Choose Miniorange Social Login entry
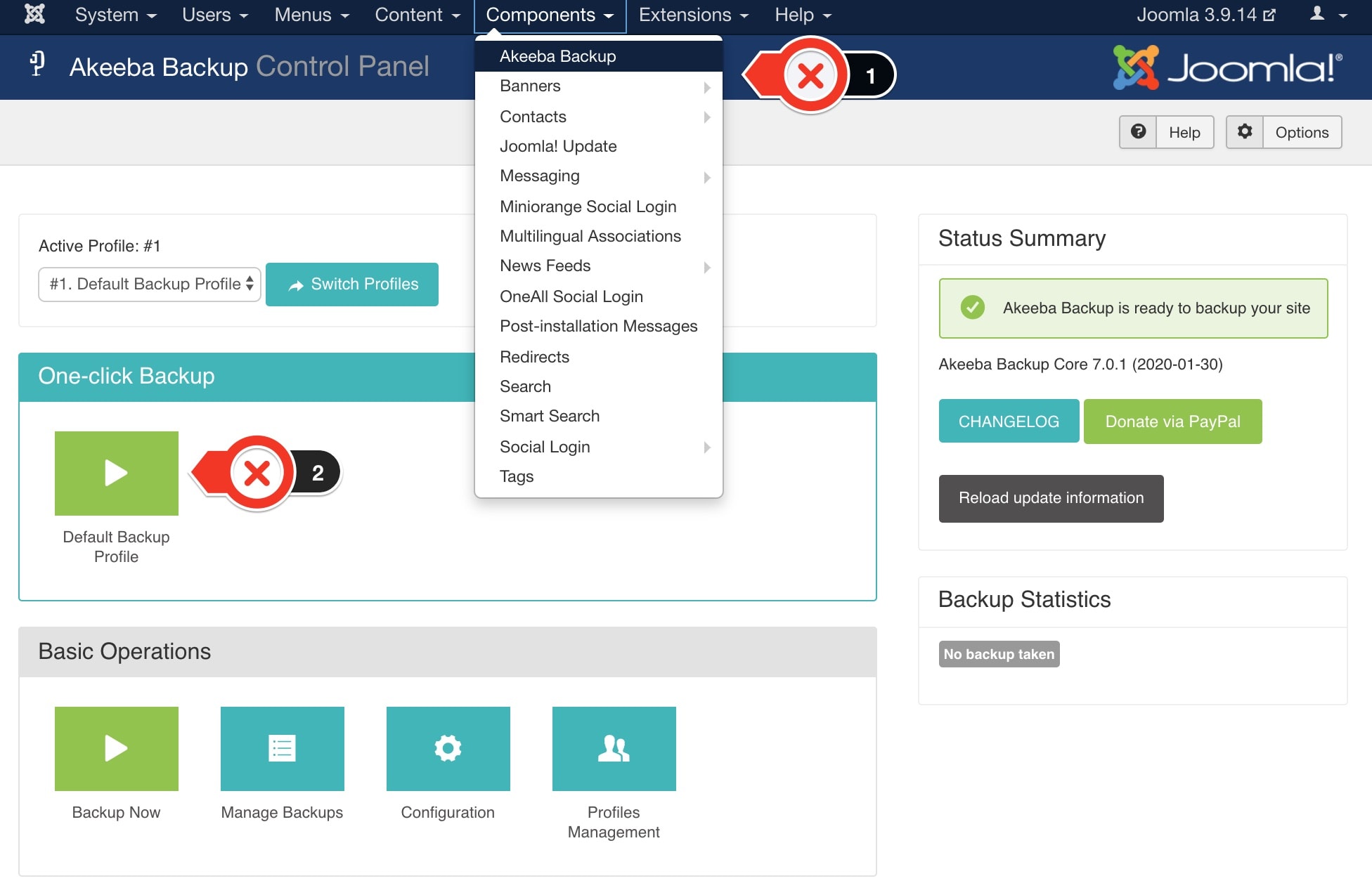1372x888 pixels. (599, 207)
